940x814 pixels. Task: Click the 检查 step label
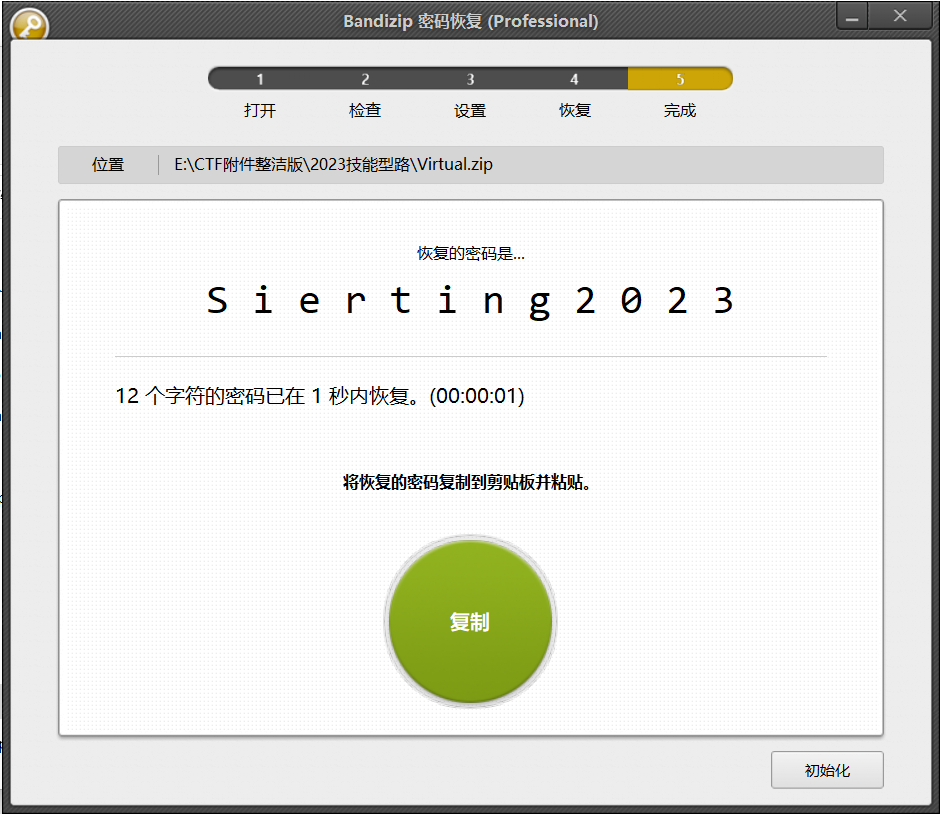(365, 110)
